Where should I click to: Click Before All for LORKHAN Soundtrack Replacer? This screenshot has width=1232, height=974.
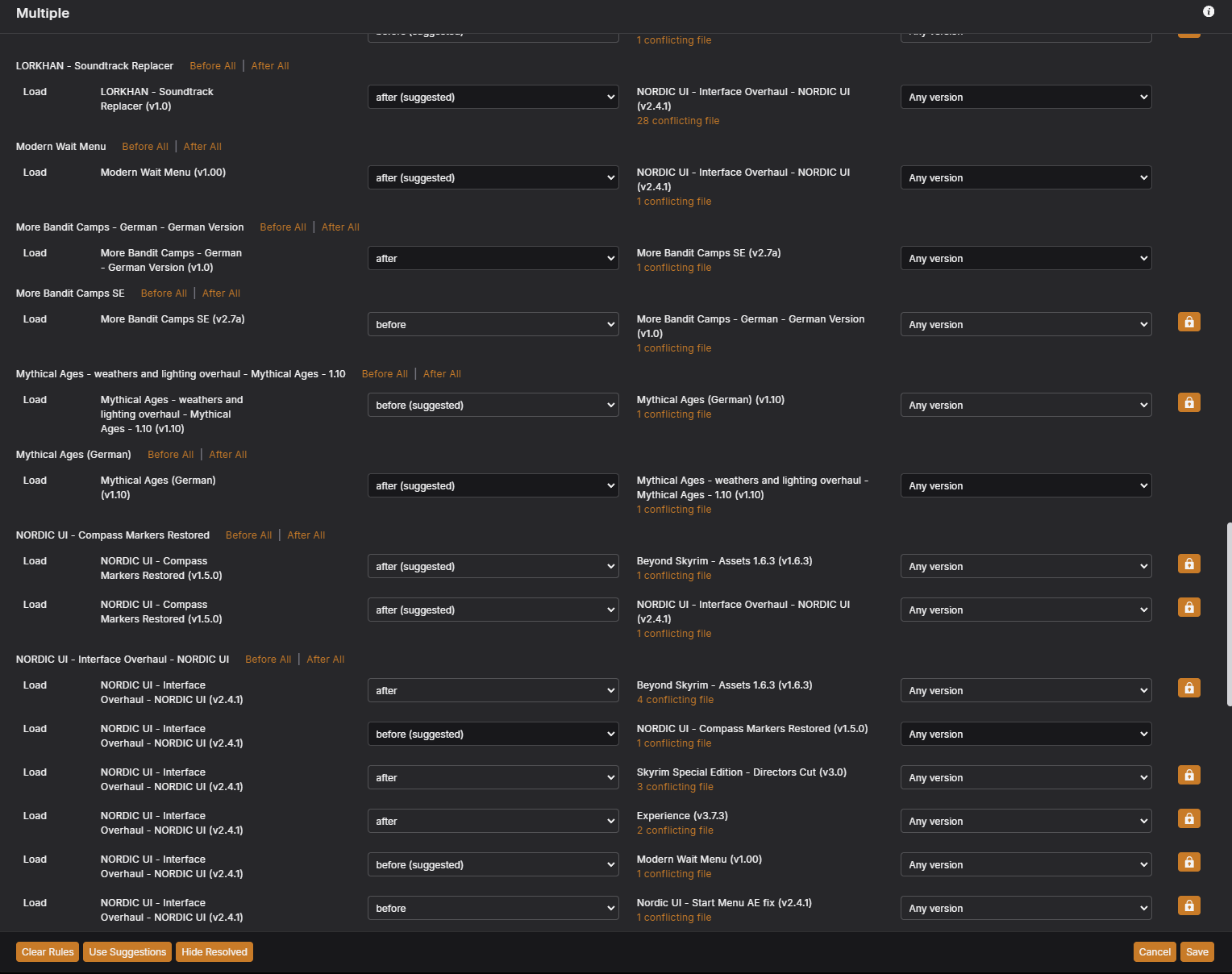click(213, 66)
